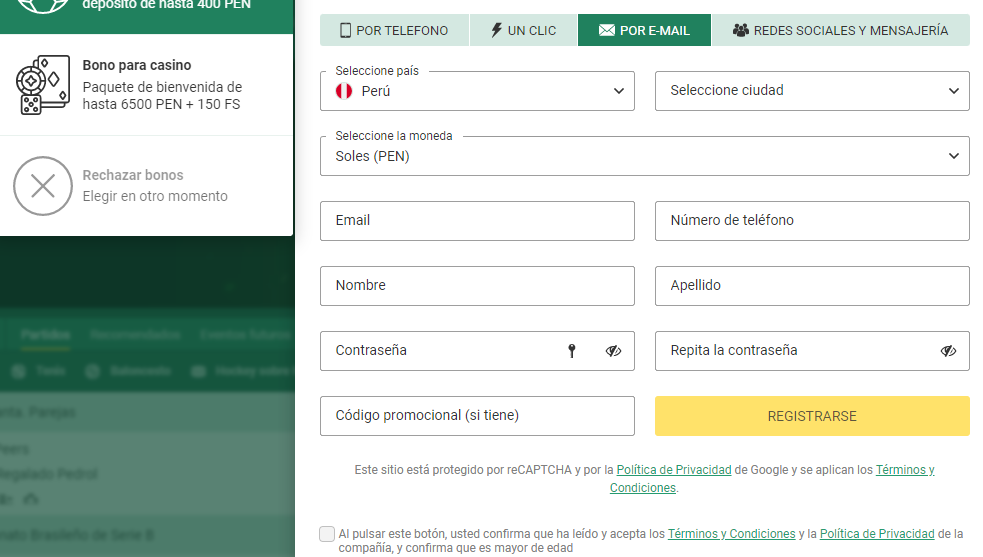Open the company Política de Privacidad link

click(877, 534)
